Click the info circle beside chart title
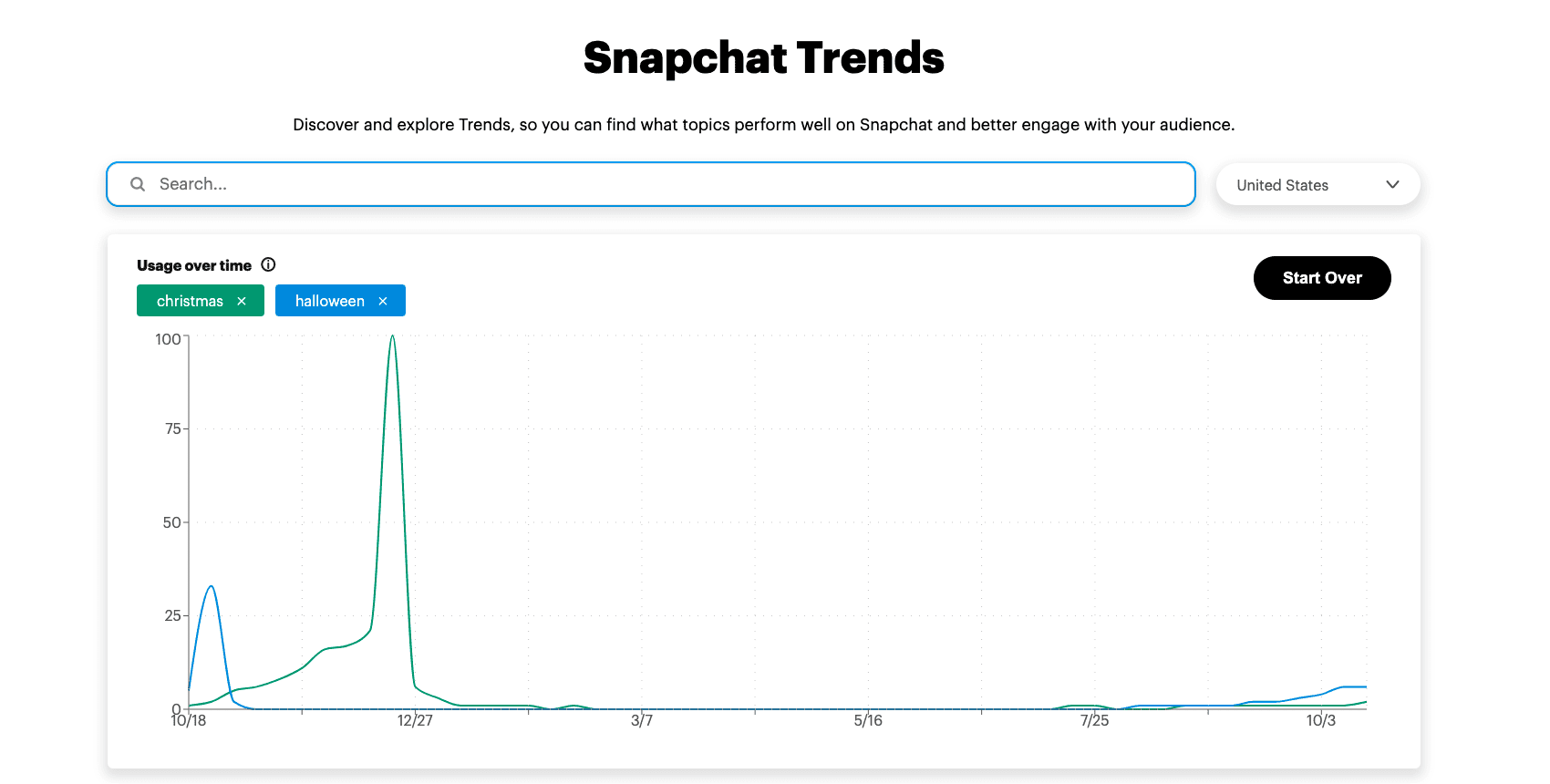 [x=268, y=264]
